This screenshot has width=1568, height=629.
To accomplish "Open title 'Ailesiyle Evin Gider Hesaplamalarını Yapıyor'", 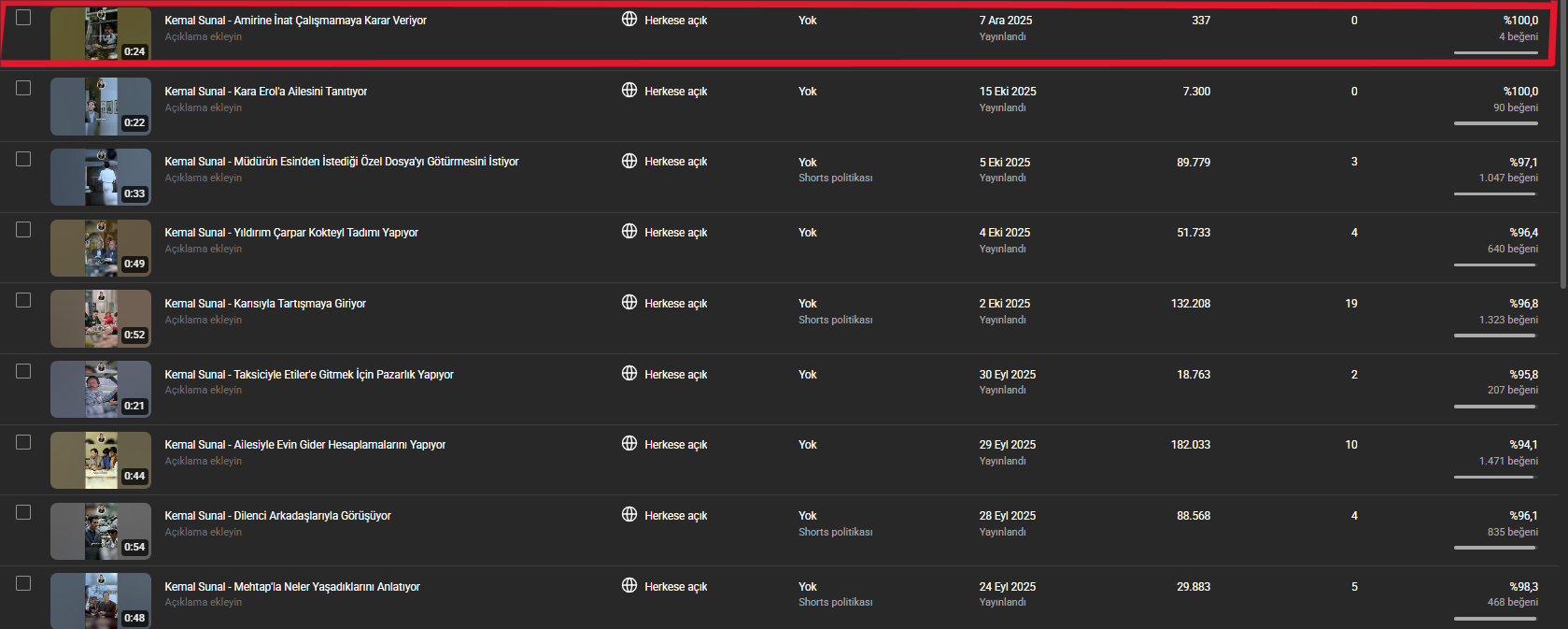I will tap(305, 445).
